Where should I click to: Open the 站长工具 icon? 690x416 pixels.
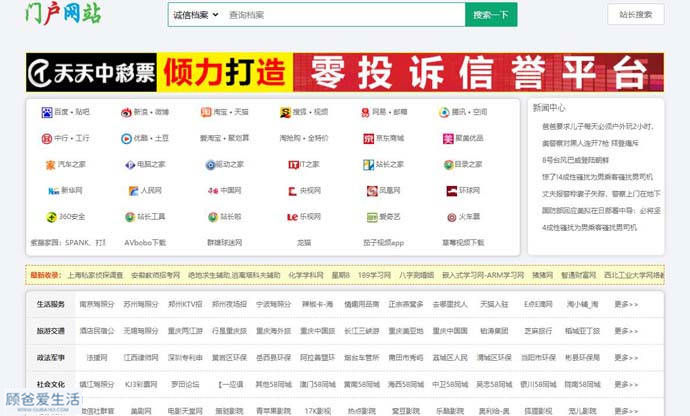pyautogui.click(x=130, y=217)
